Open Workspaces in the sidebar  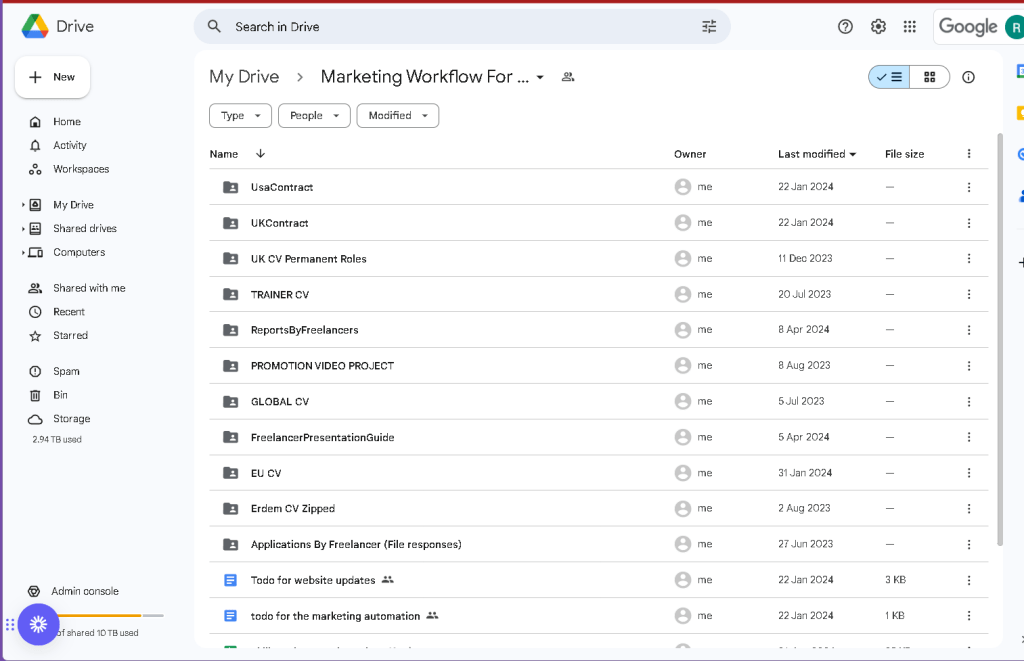coord(81,169)
